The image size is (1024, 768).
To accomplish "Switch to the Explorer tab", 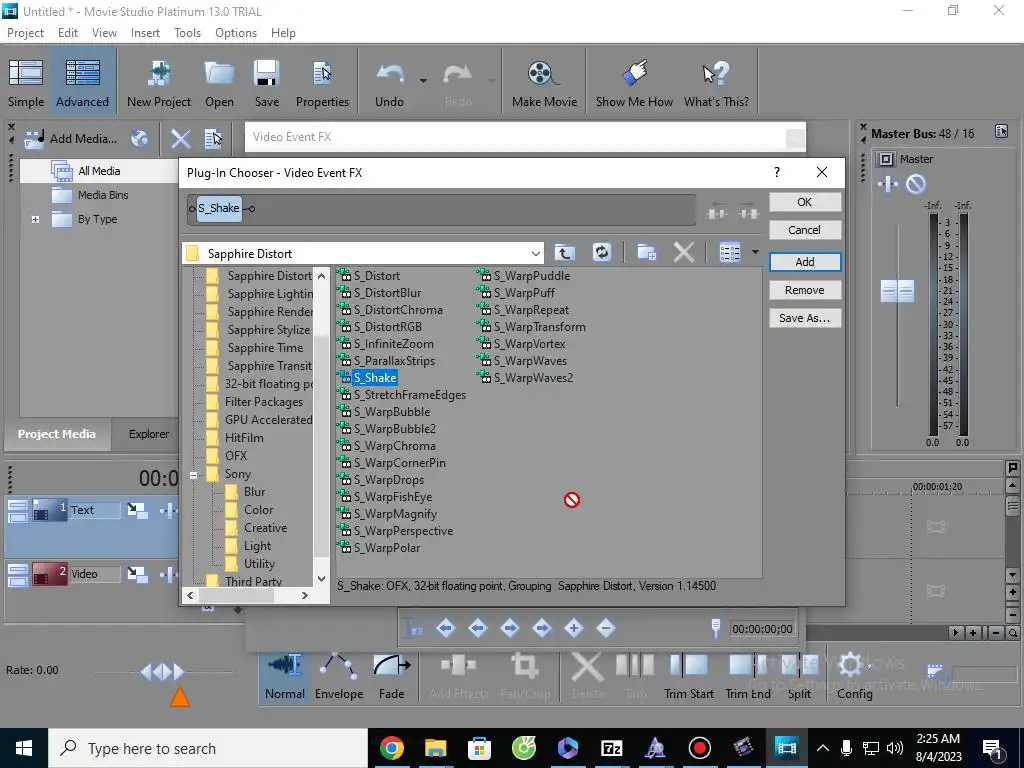I will coord(149,434).
